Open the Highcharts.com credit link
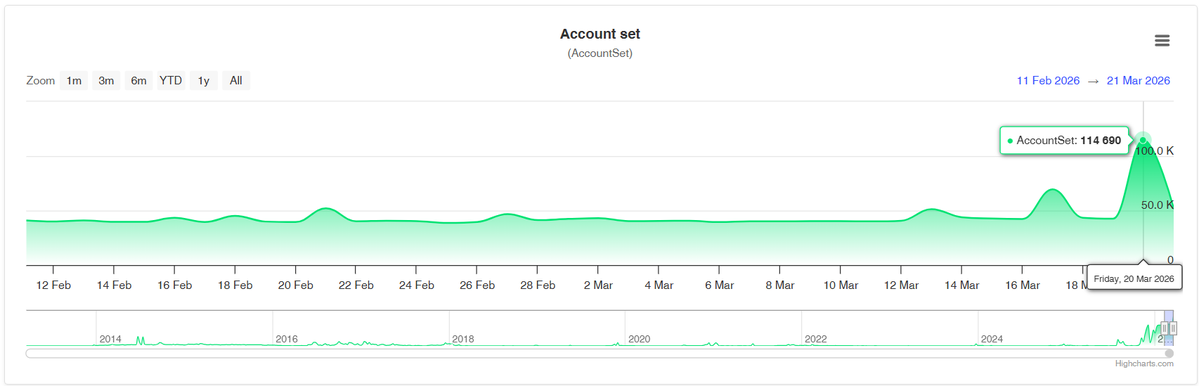1199x386 pixels. pos(1144,364)
